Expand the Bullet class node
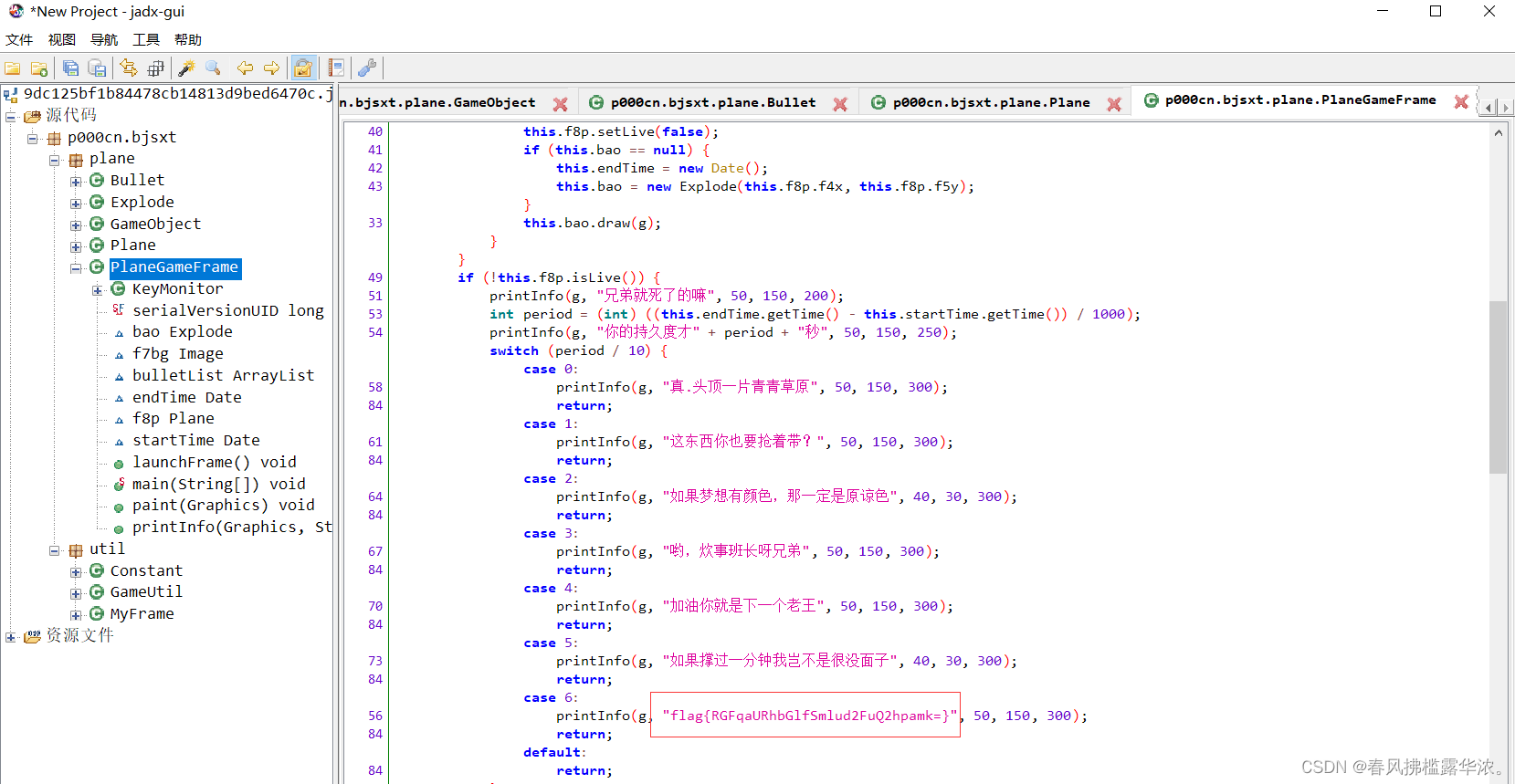1515x784 pixels. (x=76, y=182)
